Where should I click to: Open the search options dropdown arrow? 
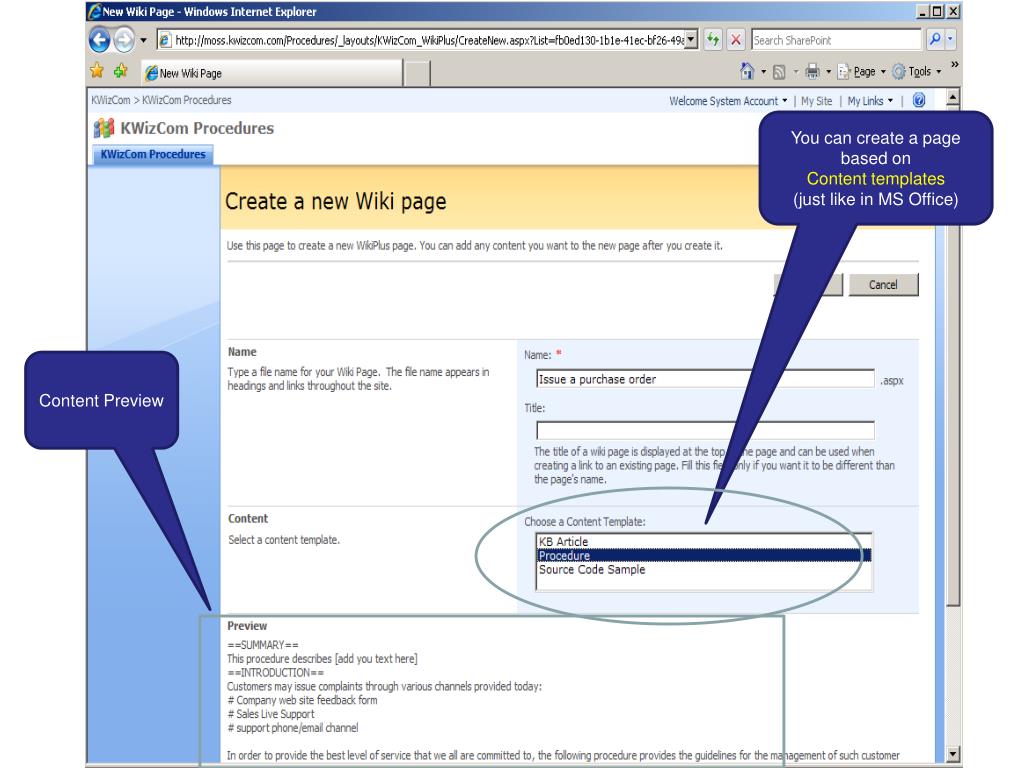point(951,40)
